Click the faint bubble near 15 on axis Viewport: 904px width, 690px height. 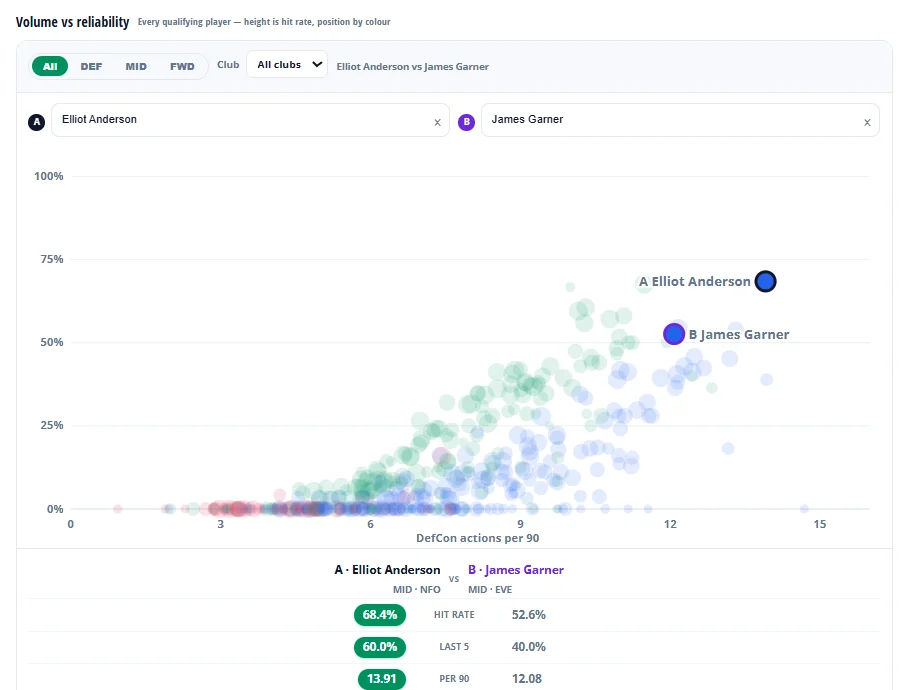[804, 508]
